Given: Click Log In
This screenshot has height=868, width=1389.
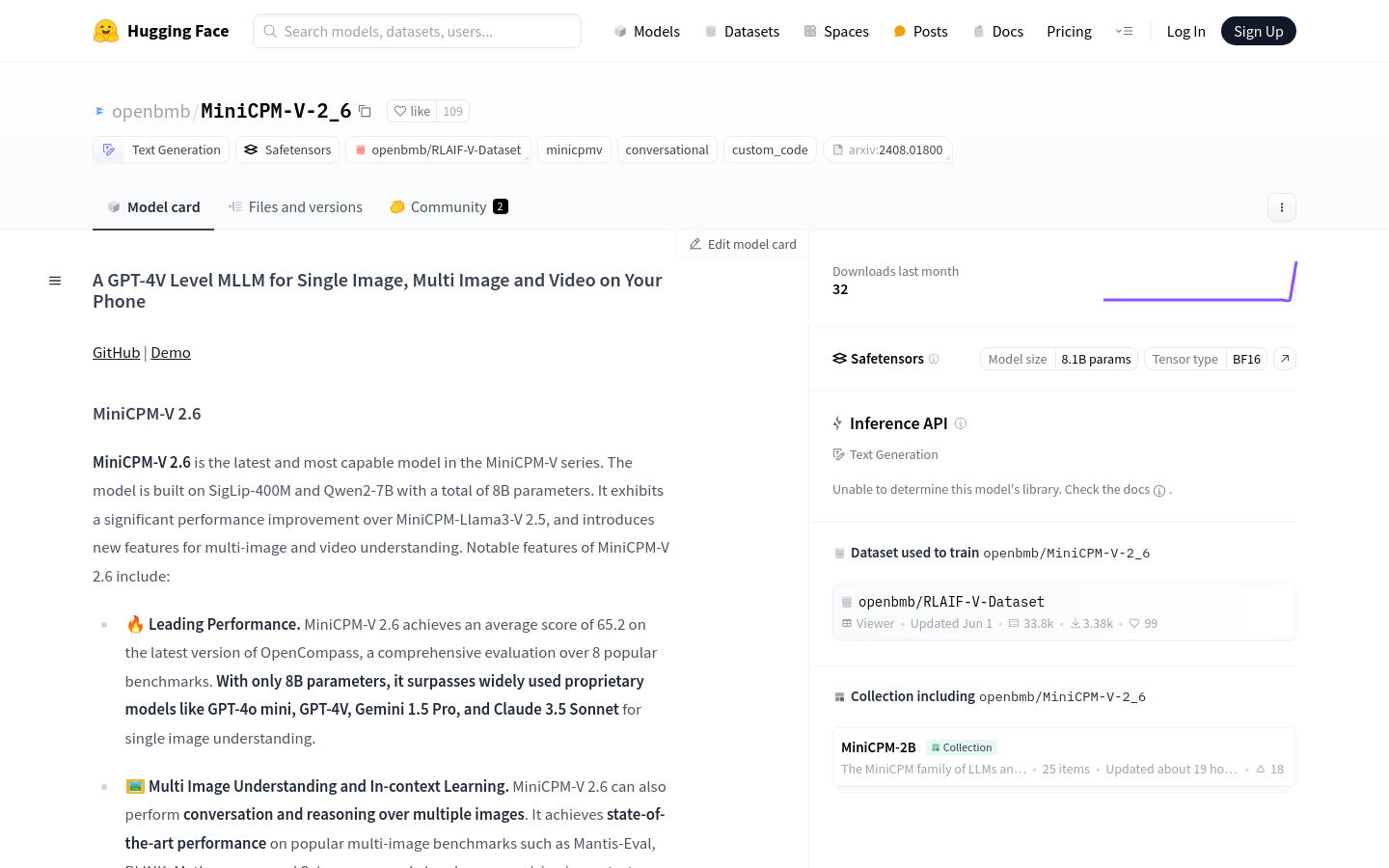Looking at the screenshot, I should click(1185, 31).
